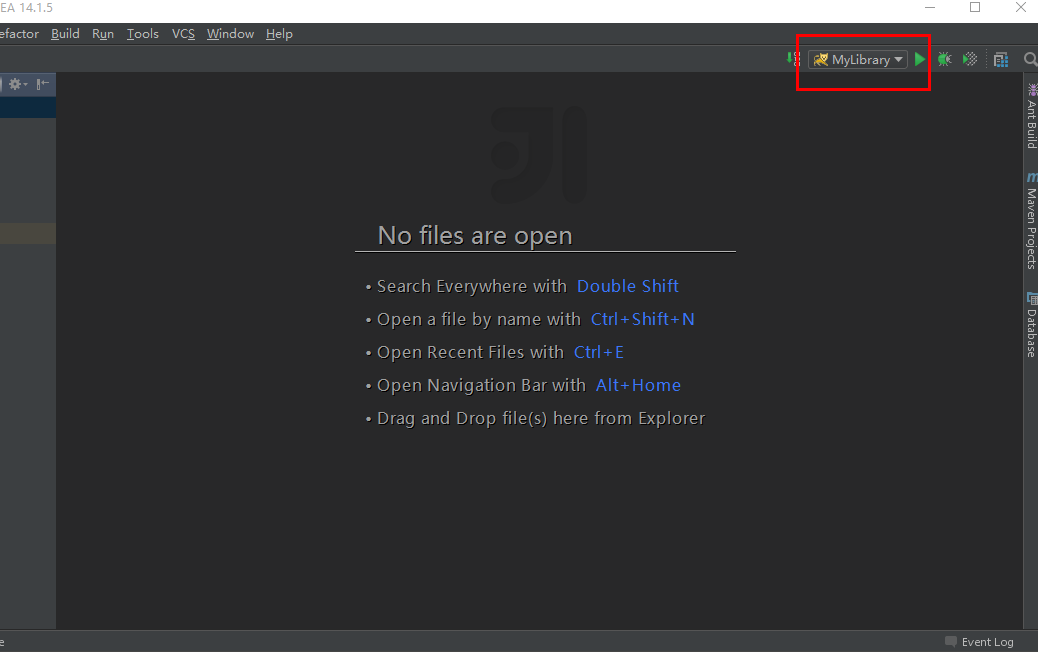Minimize the IDEA window
Viewport: 1038px width, 652px height.
point(929,7)
